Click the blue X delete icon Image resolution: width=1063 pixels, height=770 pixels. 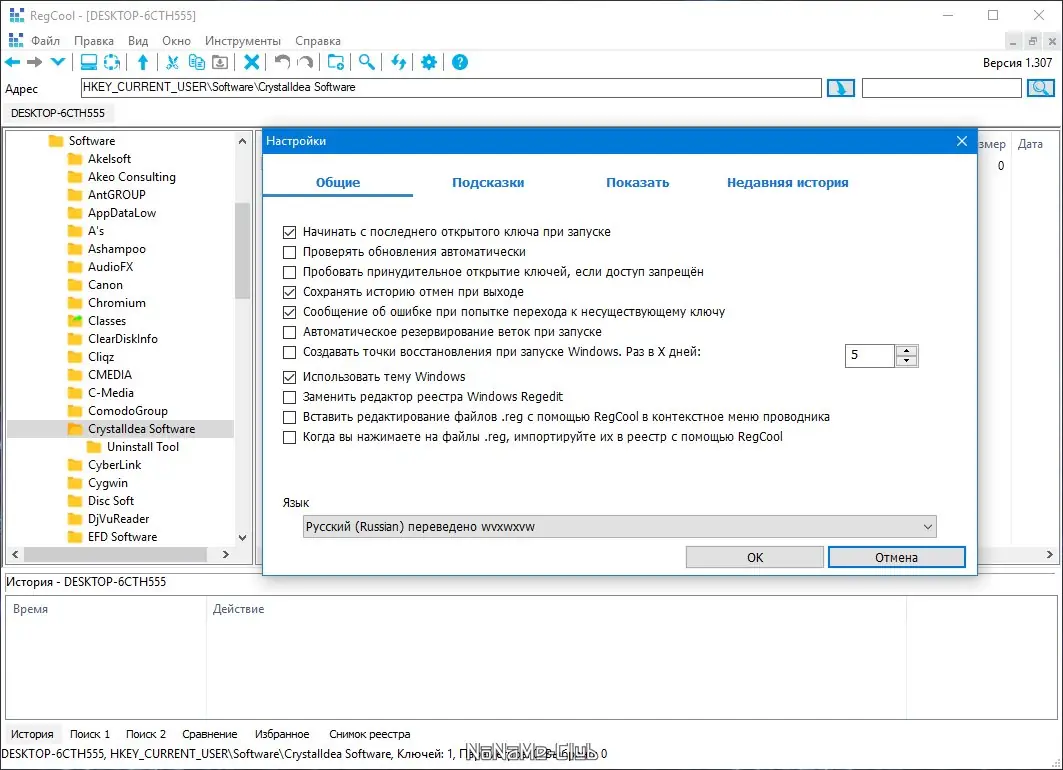click(x=252, y=62)
